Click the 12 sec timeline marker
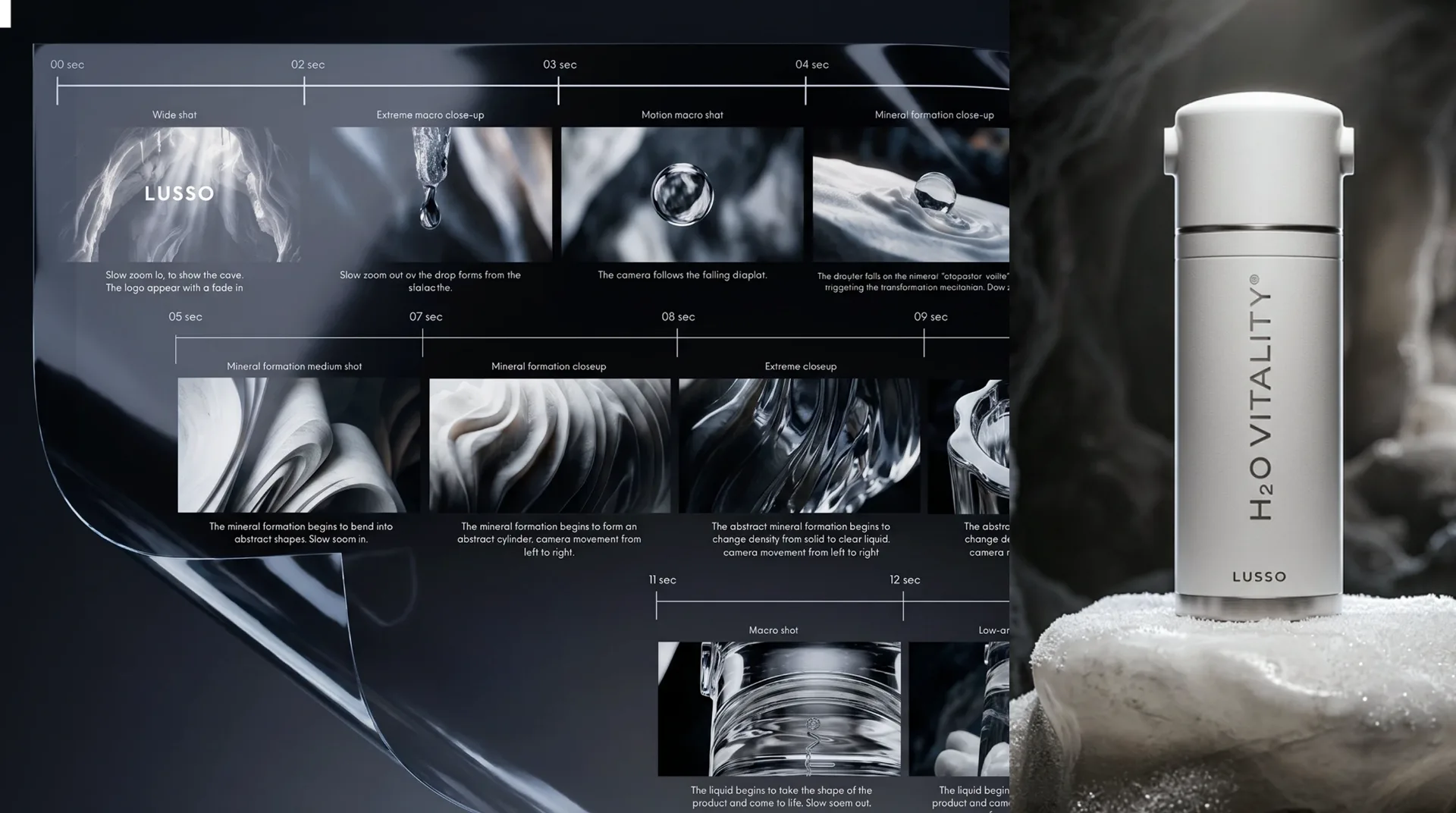The image size is (1456, 813). (905, 579)
